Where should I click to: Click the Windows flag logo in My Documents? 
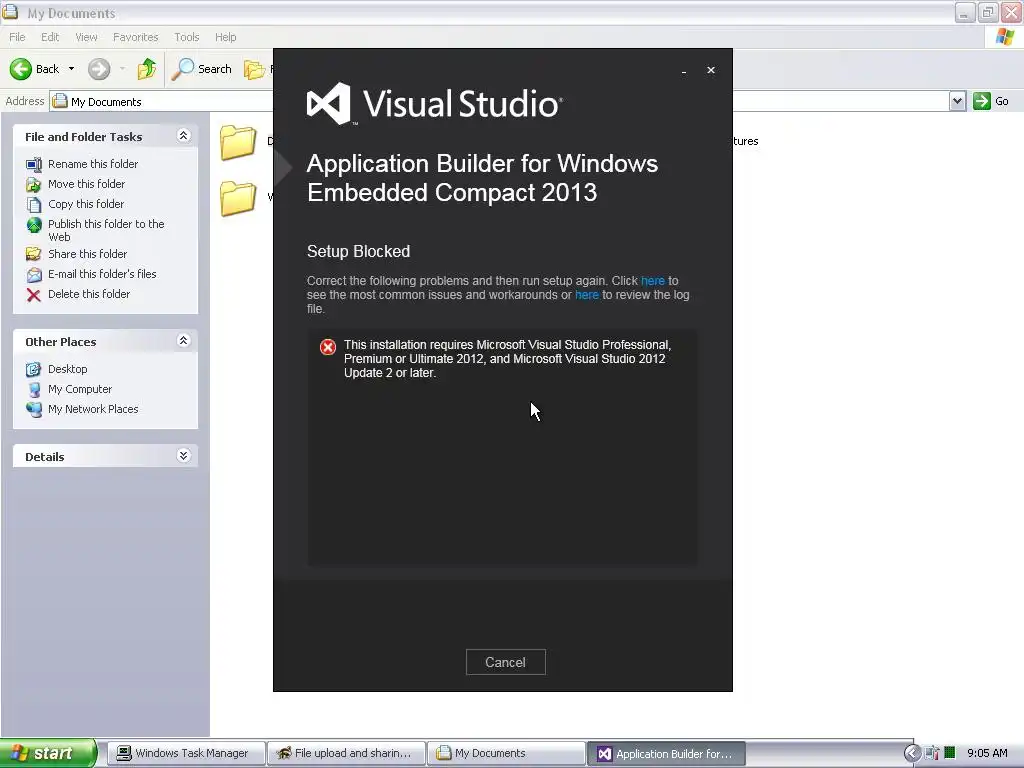[x=1004, y=37]
